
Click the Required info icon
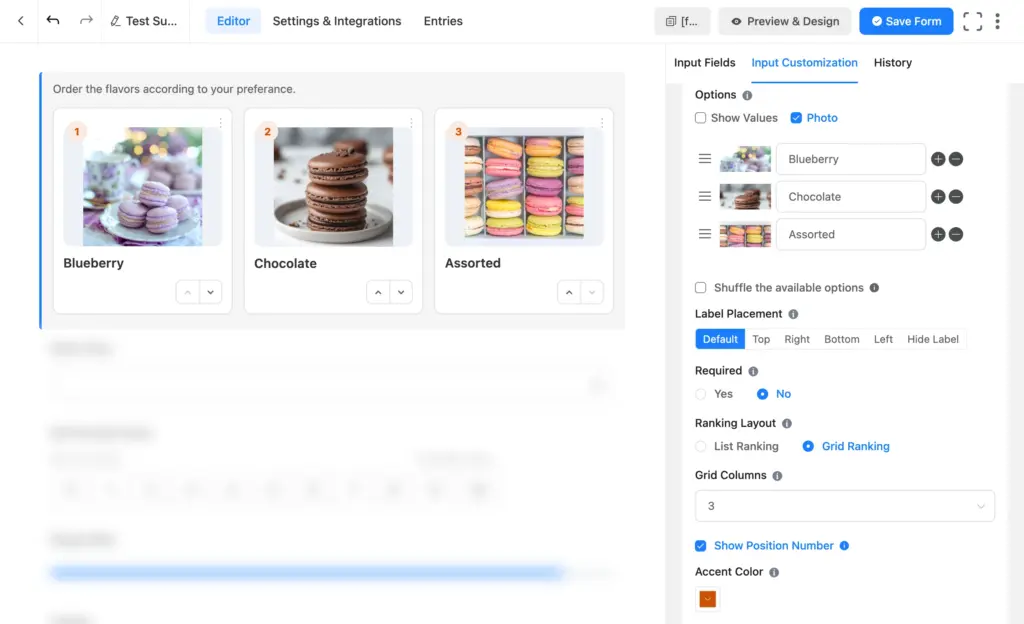click(x=753, y=371)
